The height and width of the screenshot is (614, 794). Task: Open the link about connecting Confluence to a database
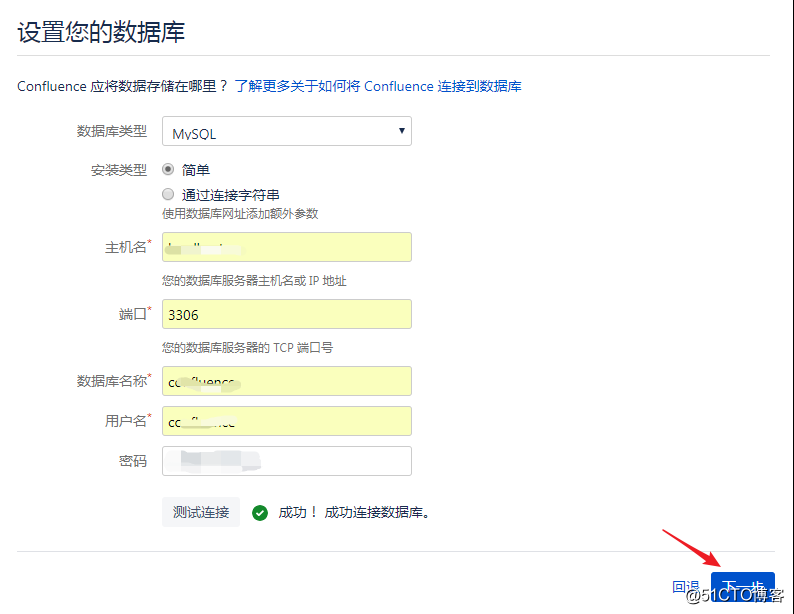pyautogui.click(x=378, y=87)
